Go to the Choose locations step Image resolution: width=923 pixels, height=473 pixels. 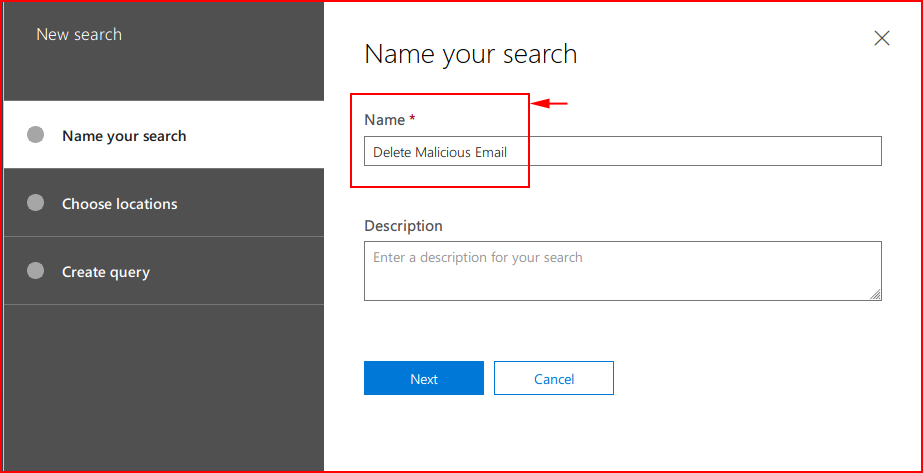coord(164,203)
